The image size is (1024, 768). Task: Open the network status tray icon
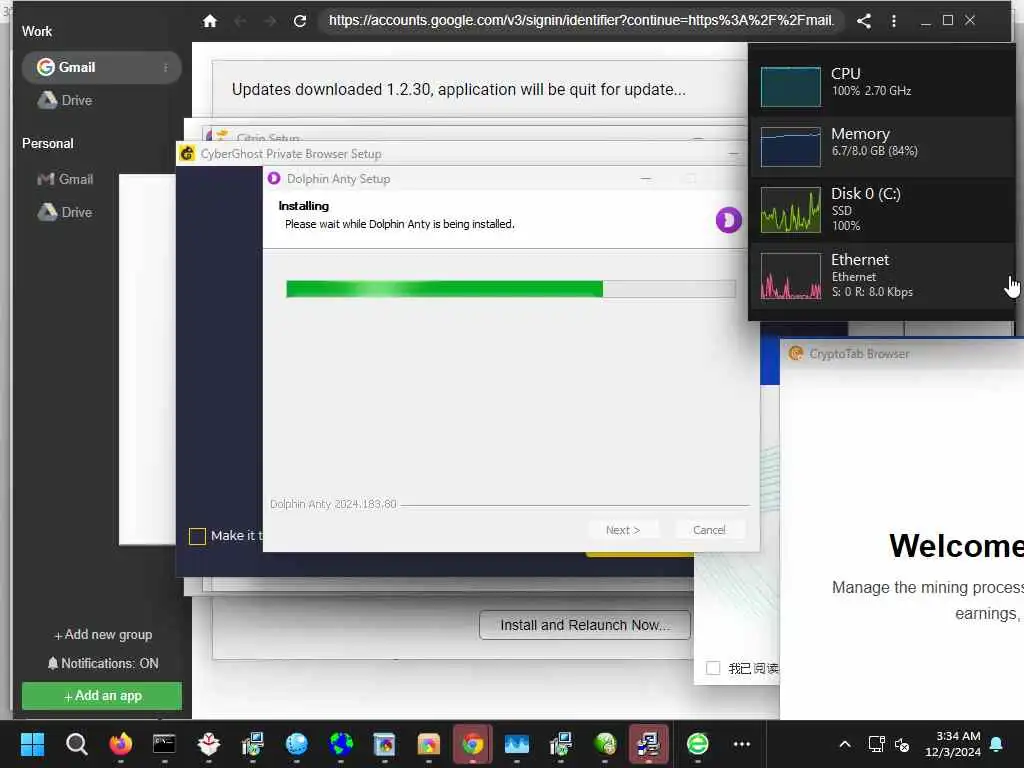[x=876, y=744]
